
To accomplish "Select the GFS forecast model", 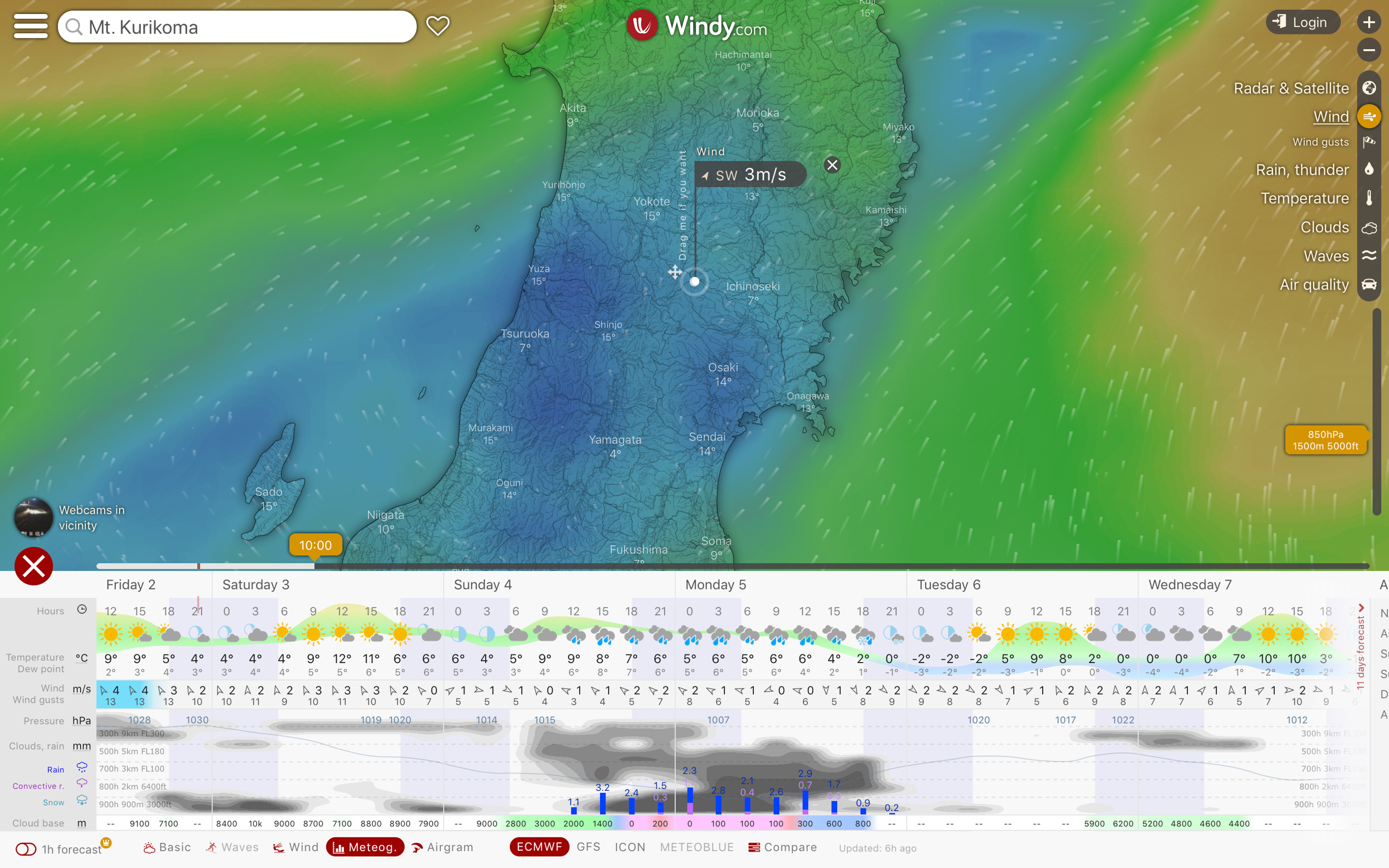I will 588,847.
